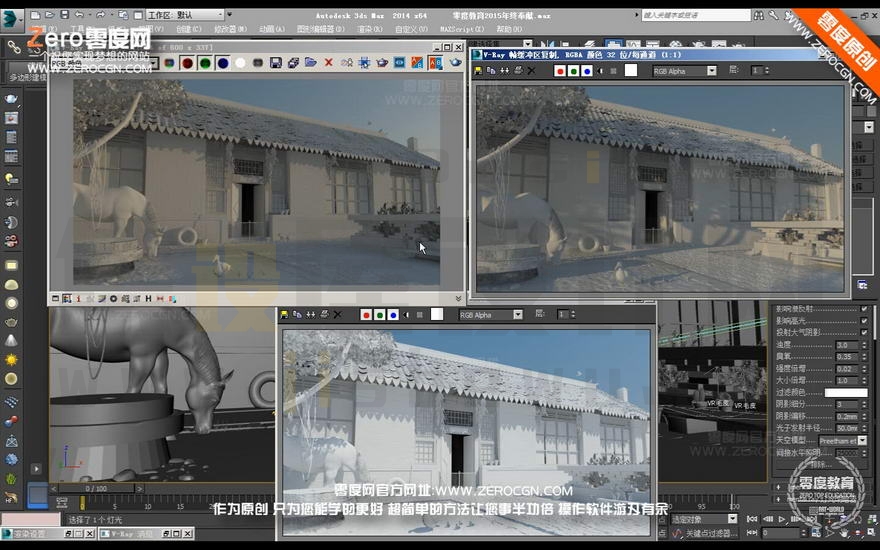
Task: Toggle the 影响漫反射 checkbox
Action: pos(864,309)
